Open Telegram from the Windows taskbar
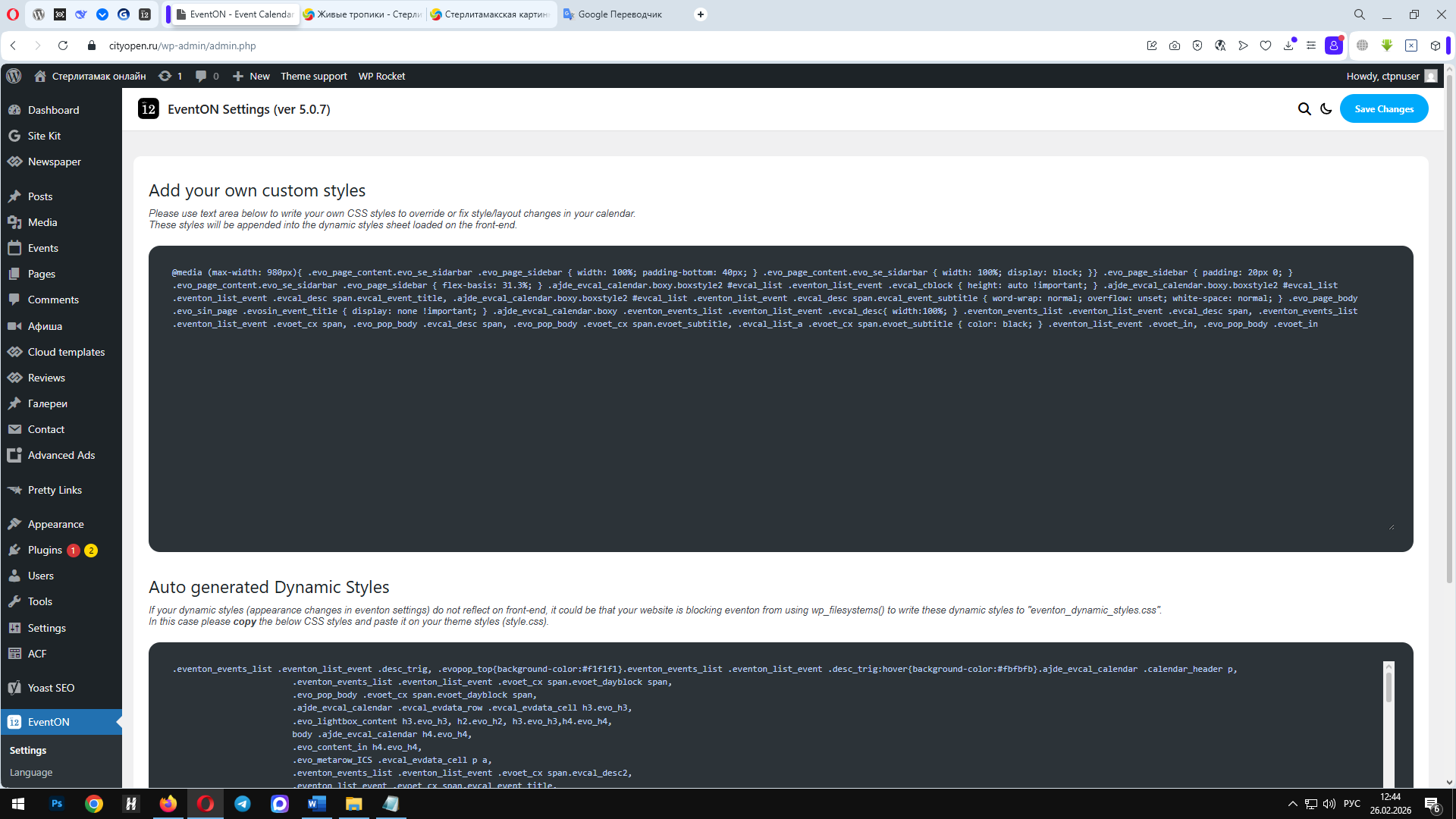Screen dimensions: 1456x819 click(243, 804)
